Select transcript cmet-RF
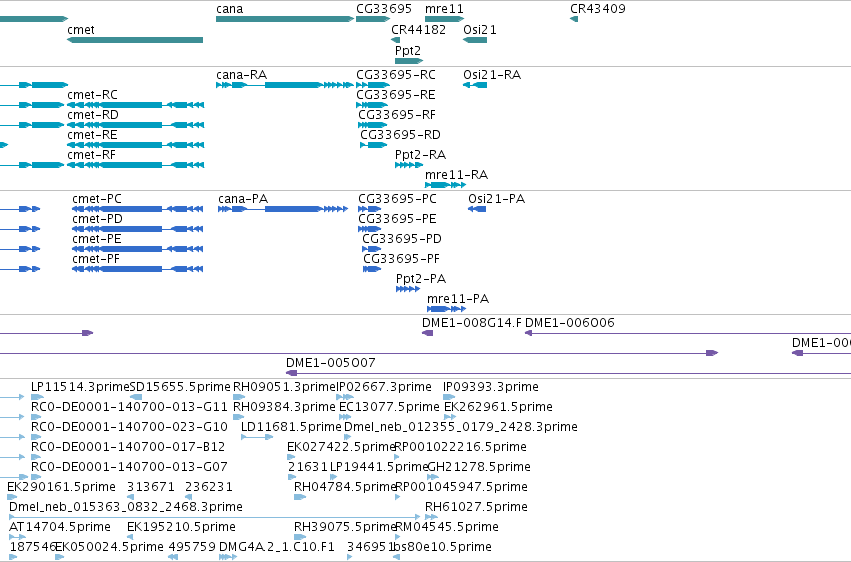The image size is (851, 562). [x=136, y=165]
